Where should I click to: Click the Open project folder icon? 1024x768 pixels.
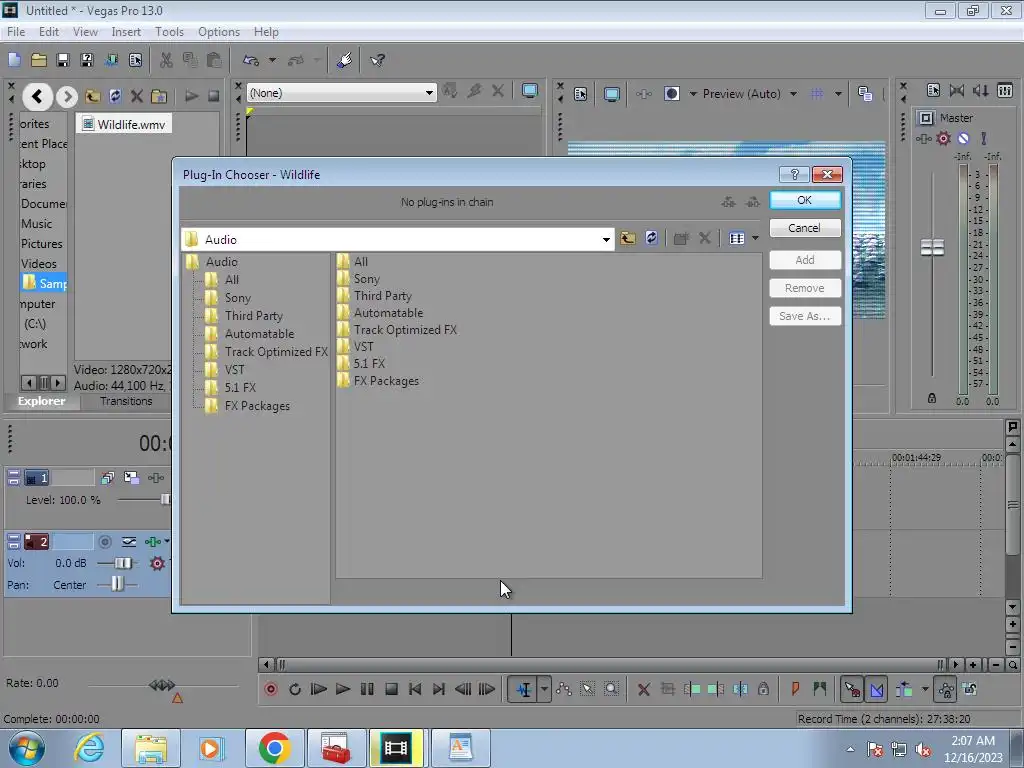coord(39,60)
